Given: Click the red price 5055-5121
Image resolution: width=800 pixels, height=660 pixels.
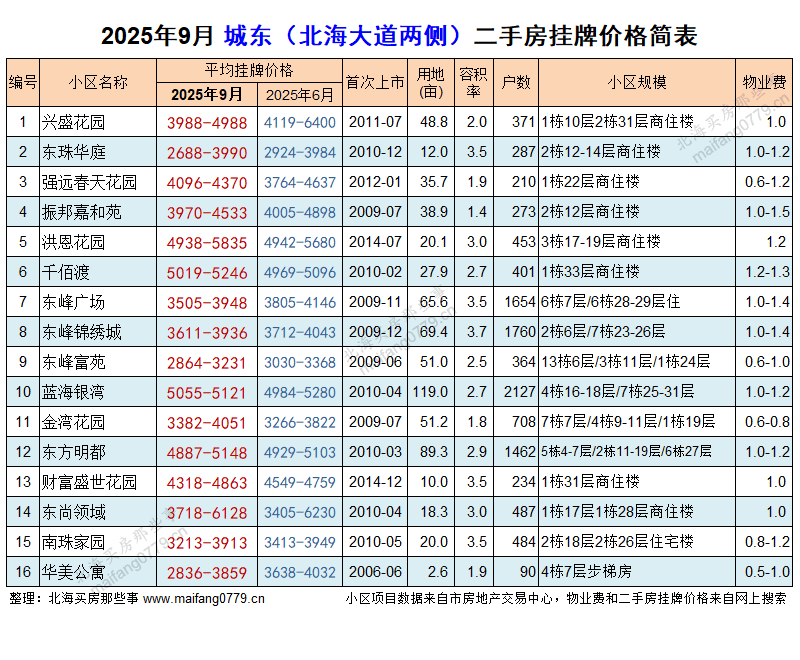Looking at the screenshot, I should pyautogui.click(x=207, y=393).
